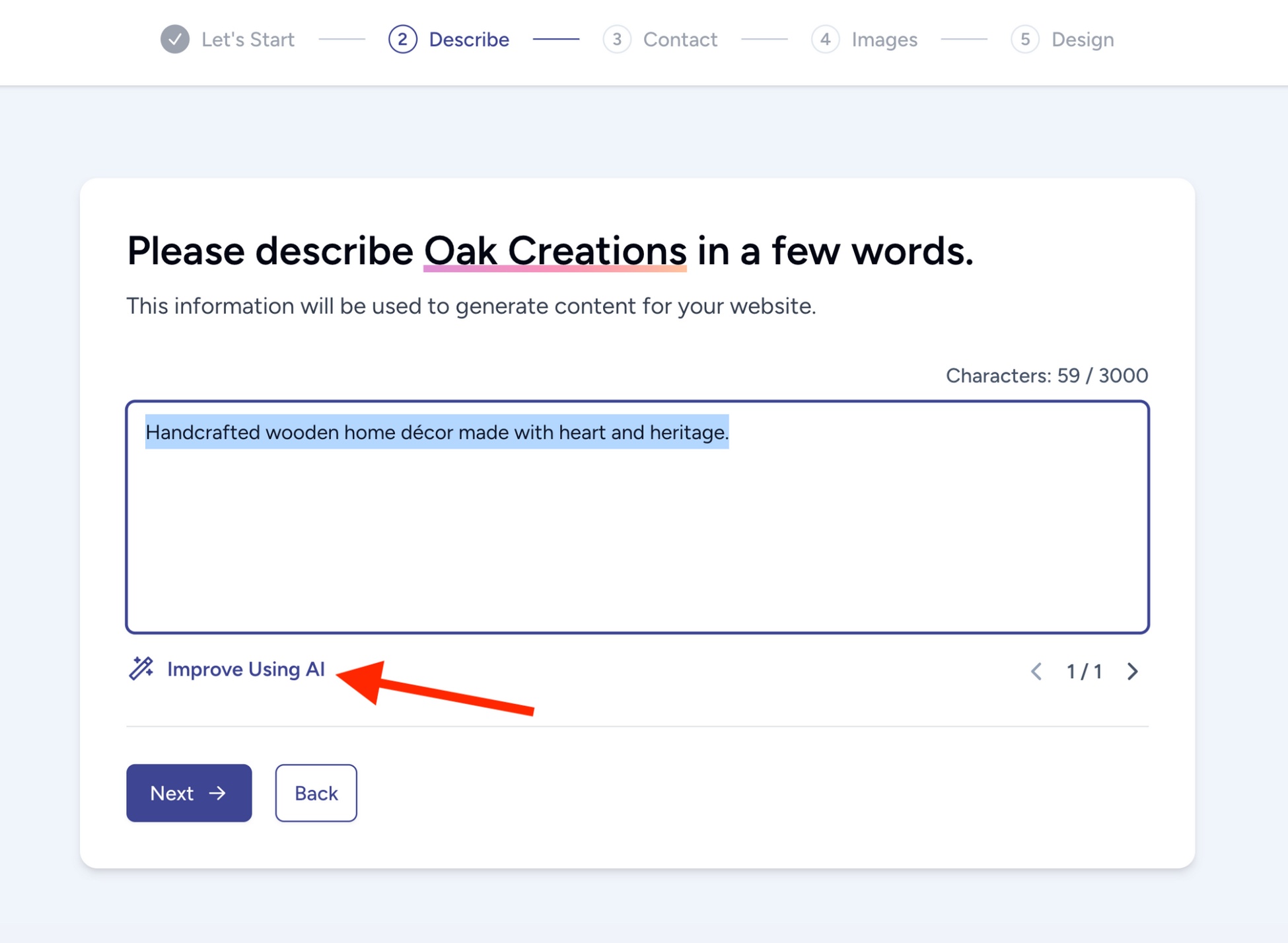Click the step 3 circle icon
This screenshot has width=1288, height=943.
point(616,39)
